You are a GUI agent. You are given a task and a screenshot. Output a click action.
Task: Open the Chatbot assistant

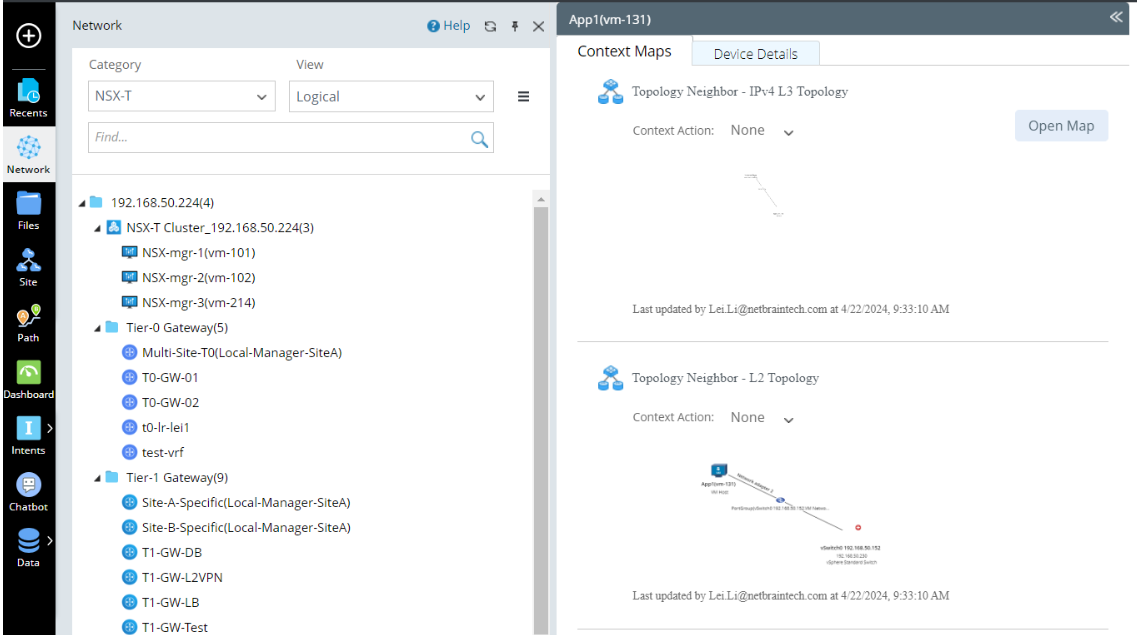click(x=28, y=491)
